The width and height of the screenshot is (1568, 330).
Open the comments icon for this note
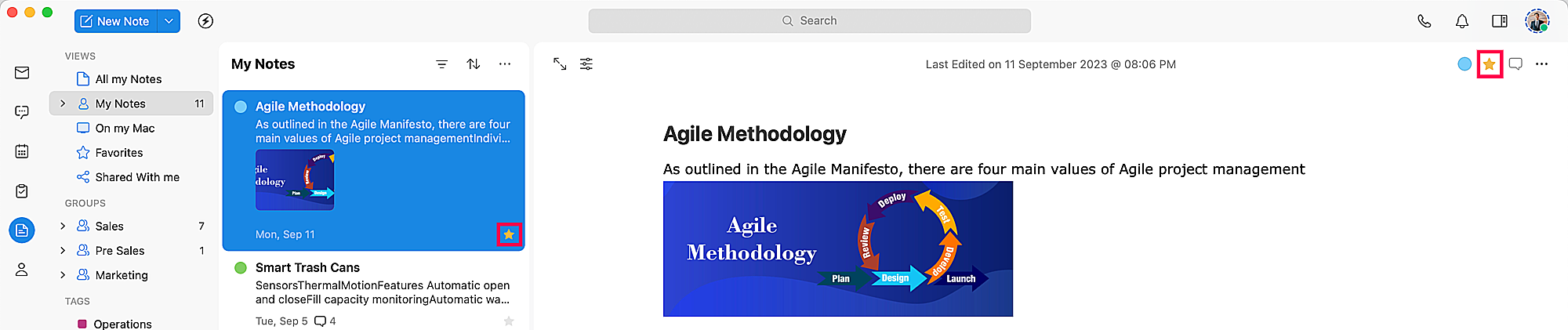pos(1515,64)
